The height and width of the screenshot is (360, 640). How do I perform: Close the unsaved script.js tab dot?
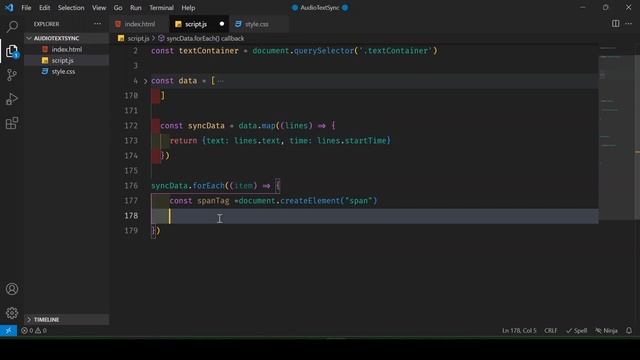[x=222, y=24]
